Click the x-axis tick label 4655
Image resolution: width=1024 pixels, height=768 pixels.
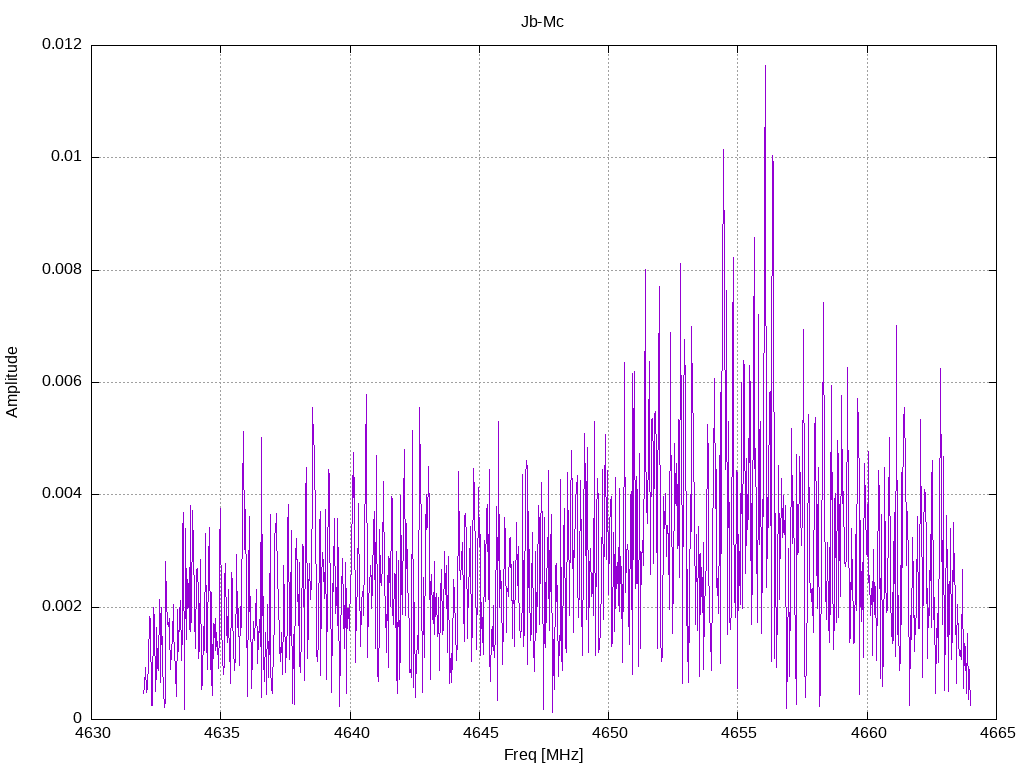(x=739, y=733)
